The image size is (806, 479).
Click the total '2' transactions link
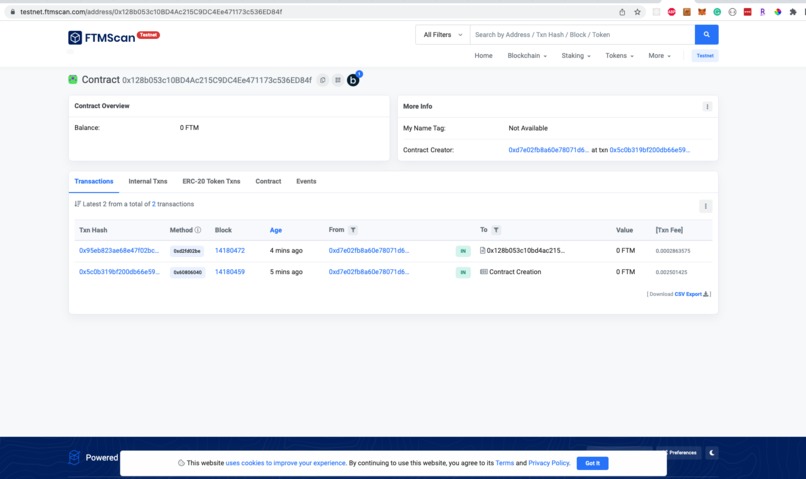[154, 204]
